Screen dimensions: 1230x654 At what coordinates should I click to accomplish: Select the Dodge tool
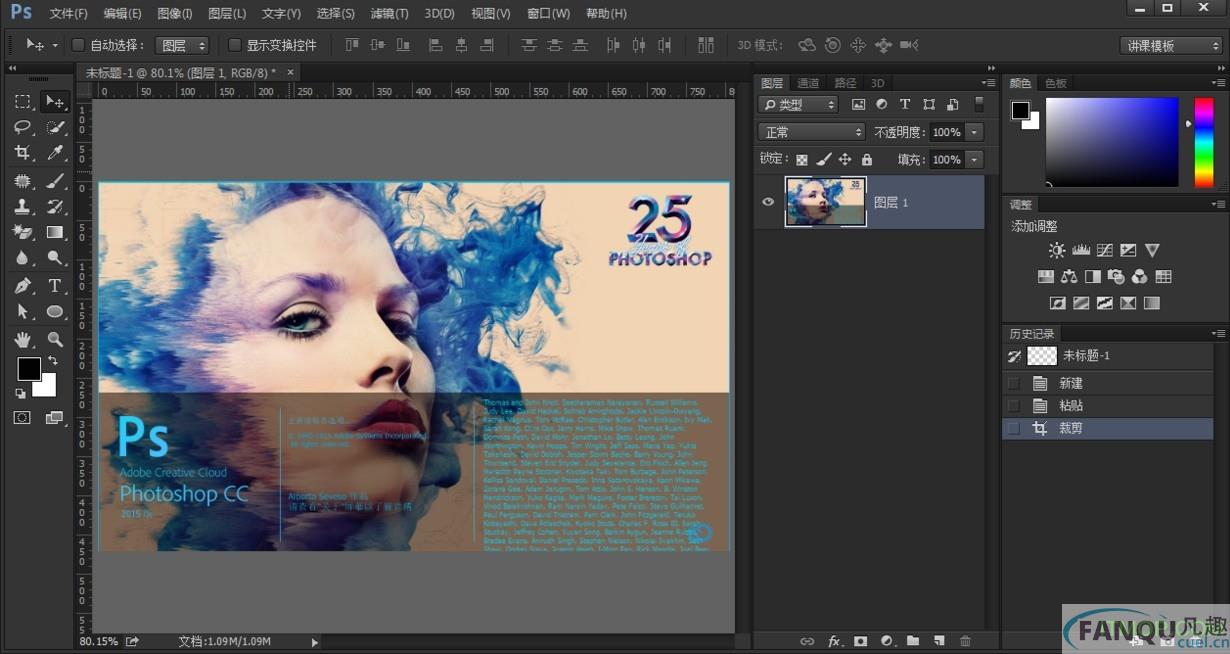(54, 258)
